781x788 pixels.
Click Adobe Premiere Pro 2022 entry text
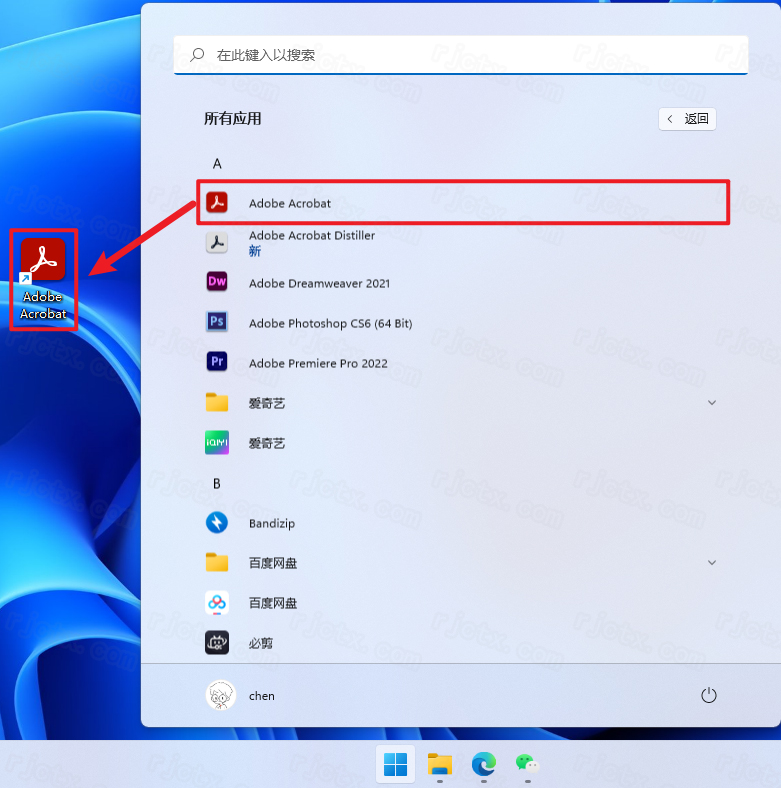(x=318, y=363)
